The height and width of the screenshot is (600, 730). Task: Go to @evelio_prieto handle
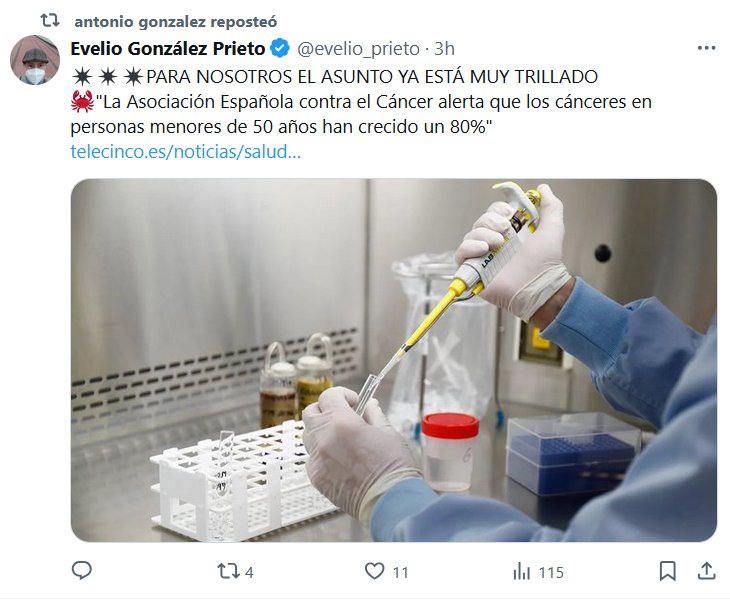[x=358, y=48]
